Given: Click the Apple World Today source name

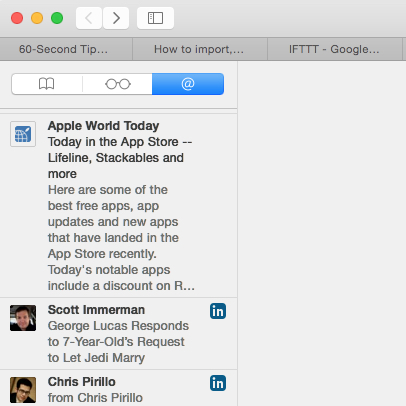Looking at the screenshot, I should pyautogui.click(x=103, y=126).
